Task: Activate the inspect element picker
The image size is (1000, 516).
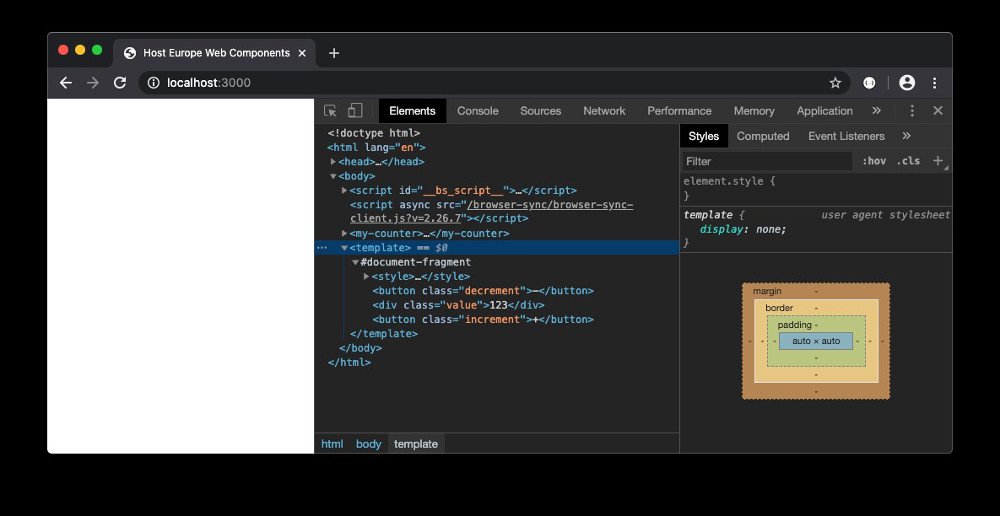Action: pos(330,111)
